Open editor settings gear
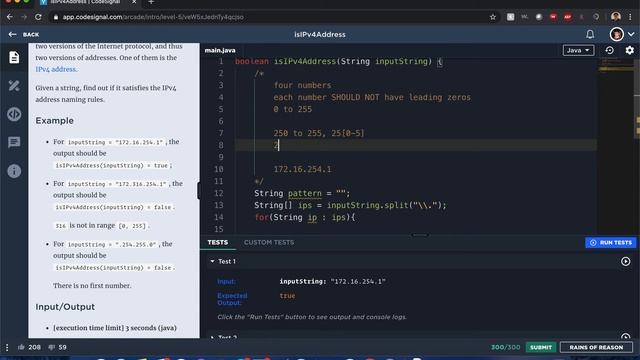640x360 pixels. pos(629,50)
